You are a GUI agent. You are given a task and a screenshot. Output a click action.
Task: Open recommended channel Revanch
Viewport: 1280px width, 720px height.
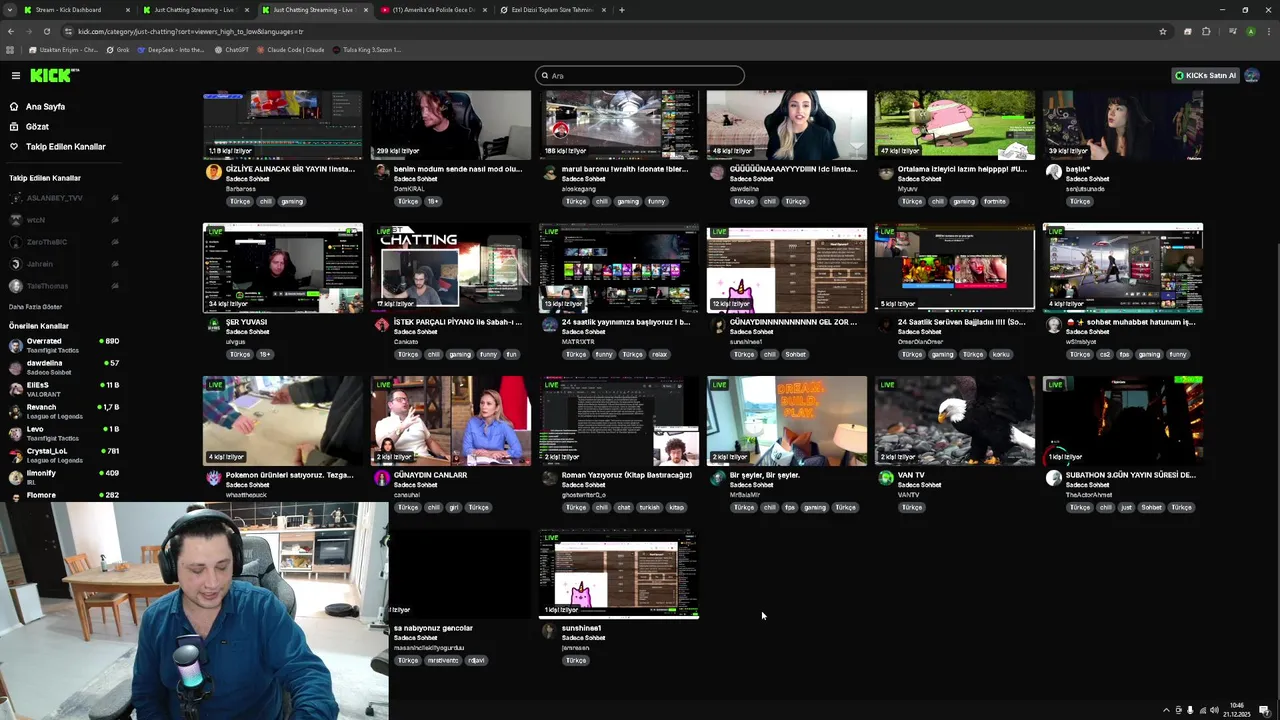64,411
